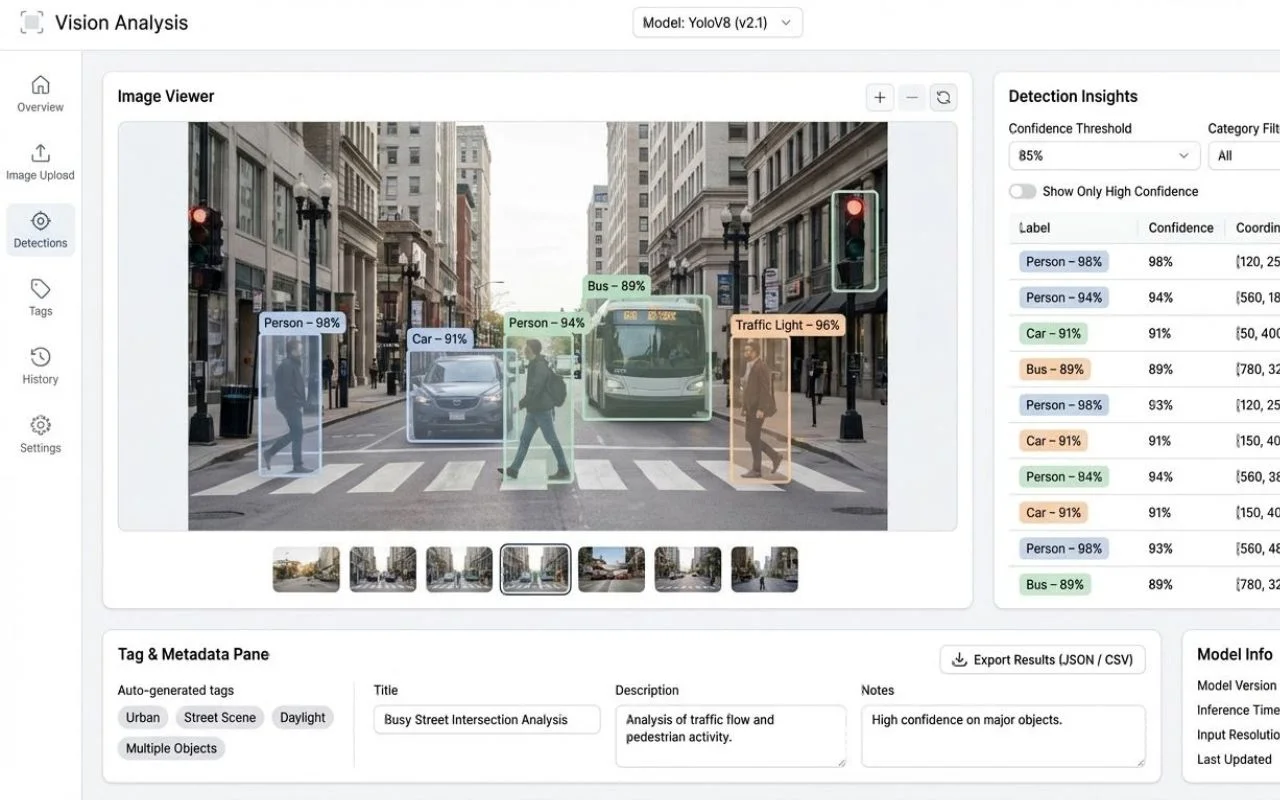Zoom in on the Image Viewer
This screenshot has width=1280, height=800.
(x=879, y=97)
